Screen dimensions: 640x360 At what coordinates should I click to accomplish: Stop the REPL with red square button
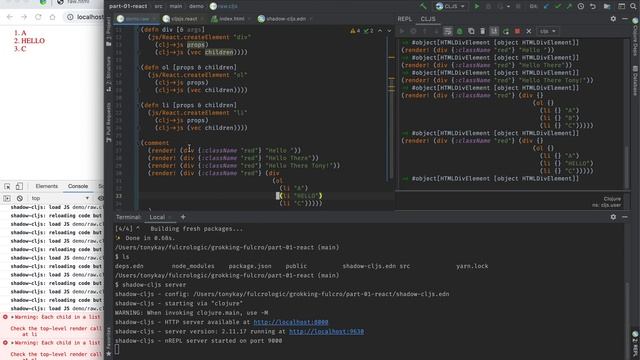click(x=517, y=31)
